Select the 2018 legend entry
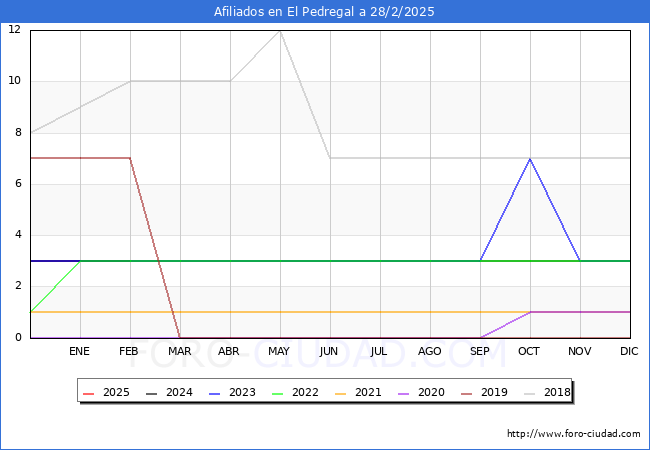650x450 pixels. tap(547, 392)
